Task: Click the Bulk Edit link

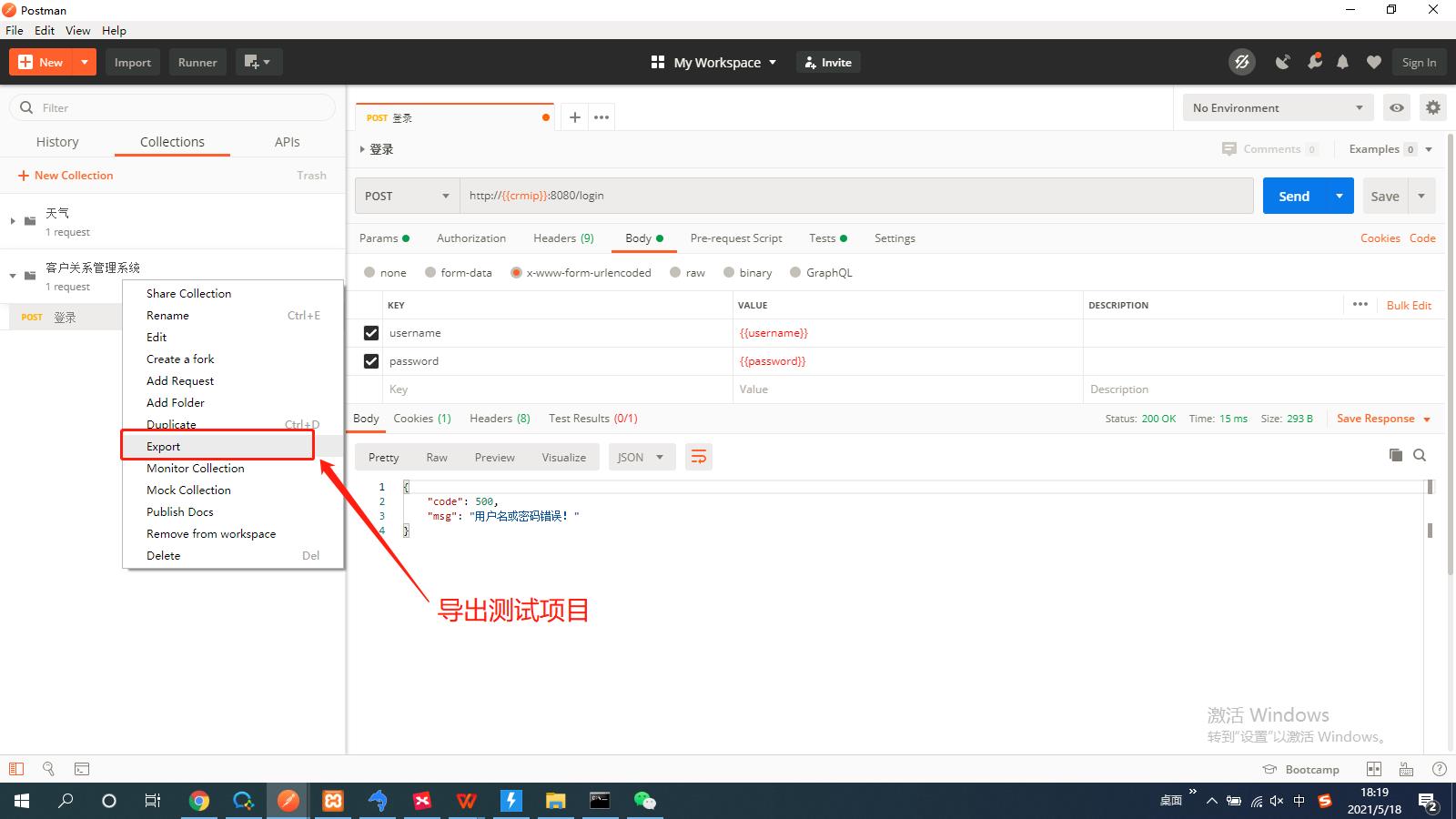Action: pos(1409,305)
